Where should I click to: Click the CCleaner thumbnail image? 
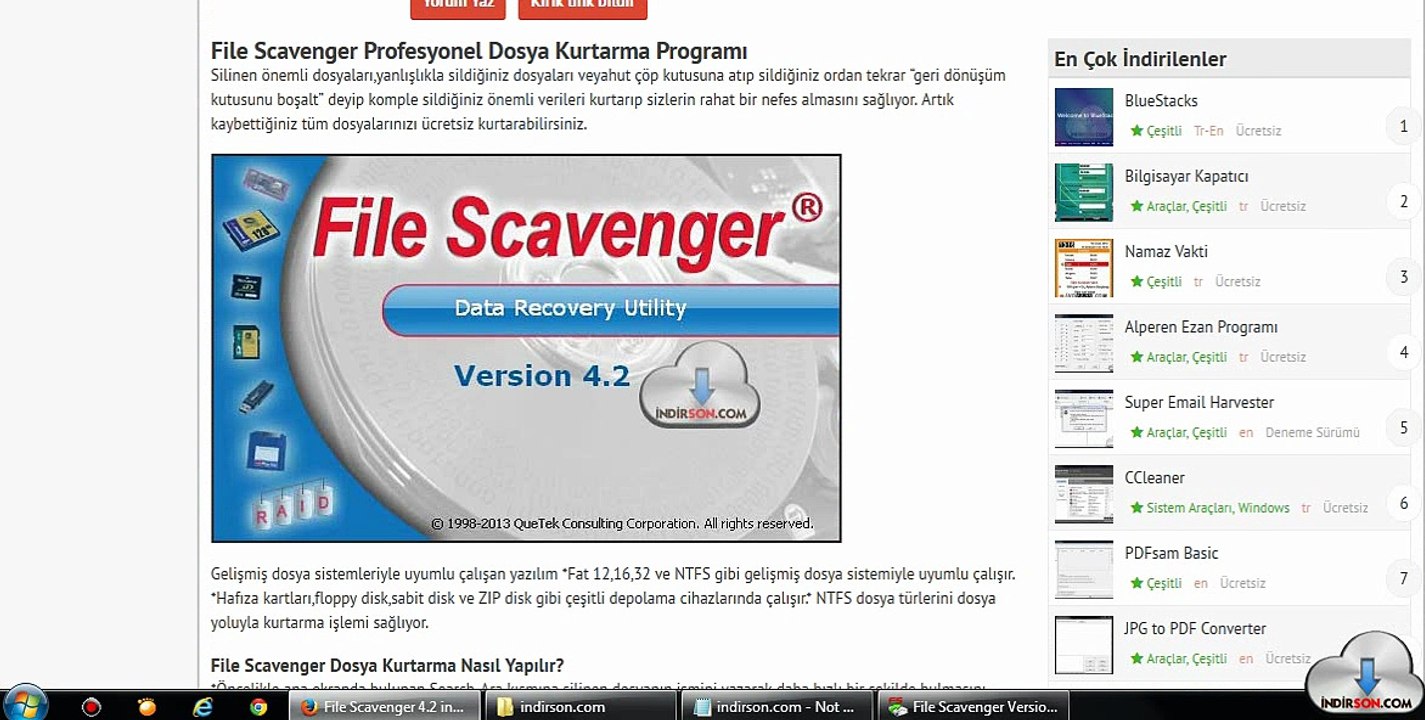1084,494
